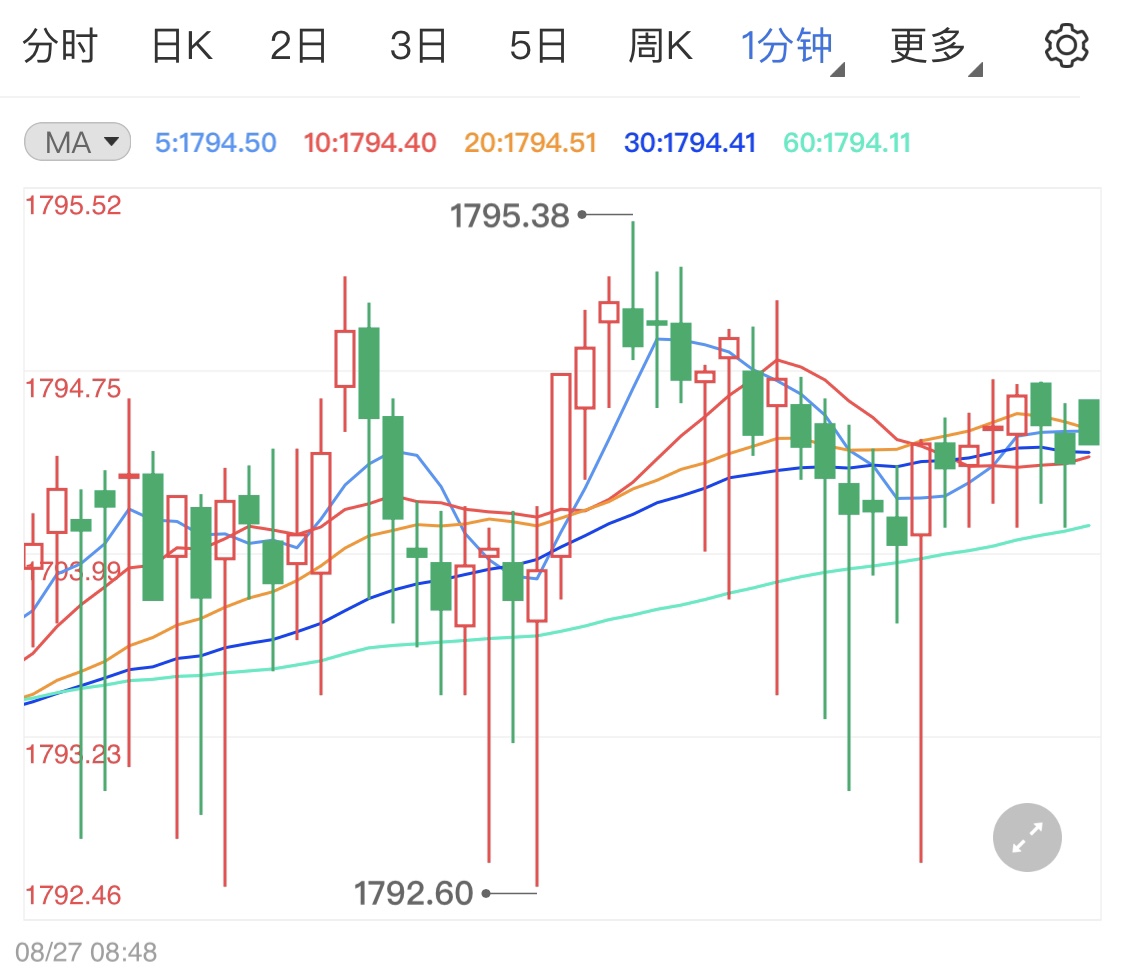This screenshot has width=1125, height=969.
Task: Switch to the 日K tab
Action: click(x=182, y=46)
